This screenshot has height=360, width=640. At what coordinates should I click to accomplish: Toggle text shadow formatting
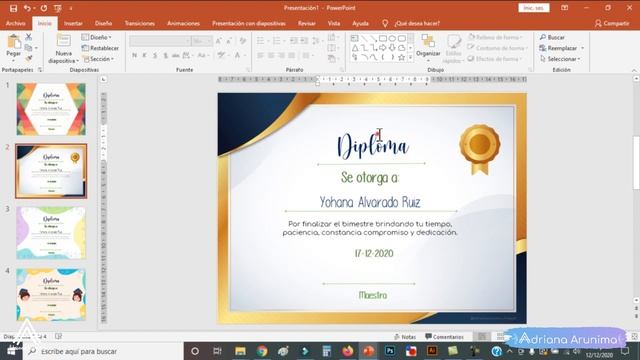click(x=165, y=55)
